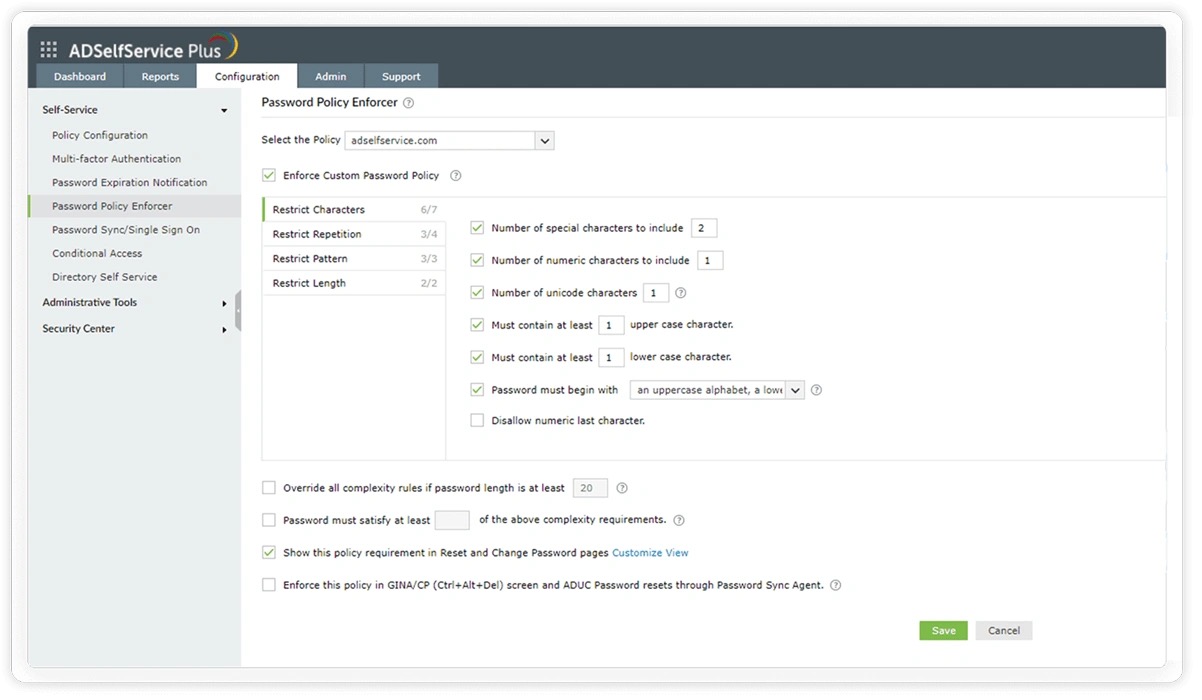Click help icon beside Enforce Custom Password Policy
The image size is (1202, 700).
(456, 176)
